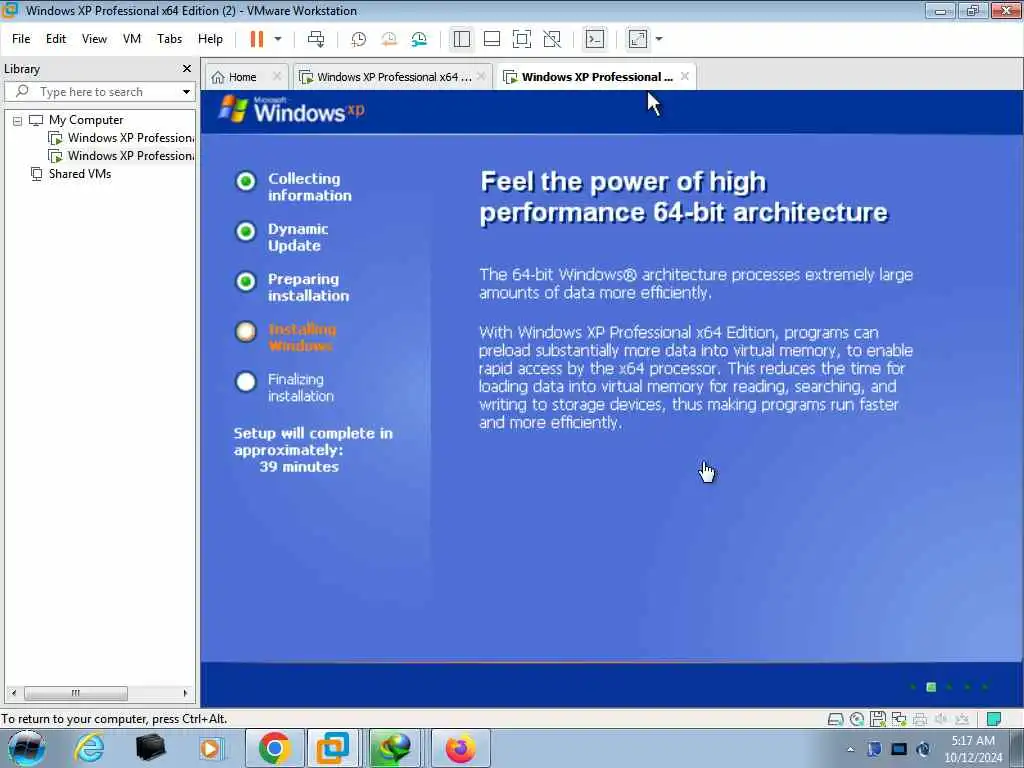This screenshot has width=1024, height=768.
Task: Click the floppy drive status icon
Action: 878,720
